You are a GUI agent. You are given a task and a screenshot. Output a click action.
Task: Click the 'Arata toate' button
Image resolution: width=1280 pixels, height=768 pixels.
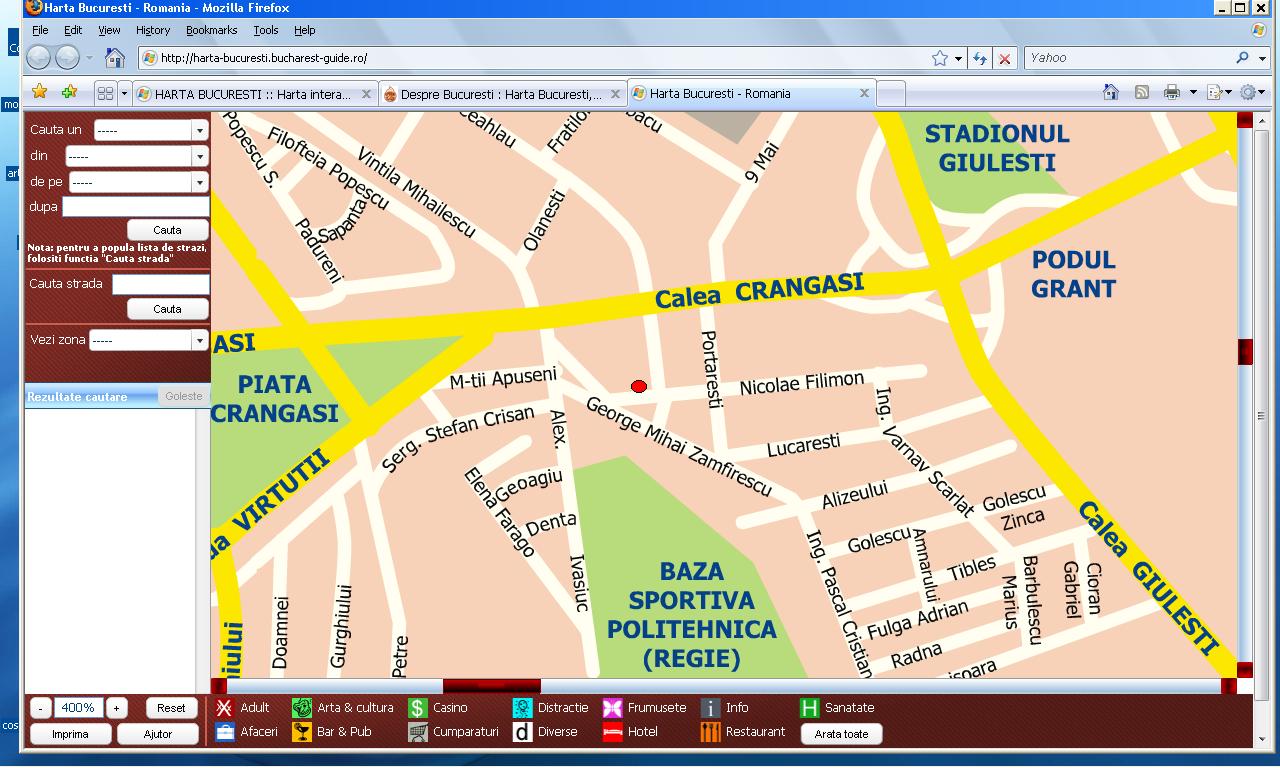(x=841, y=734)
